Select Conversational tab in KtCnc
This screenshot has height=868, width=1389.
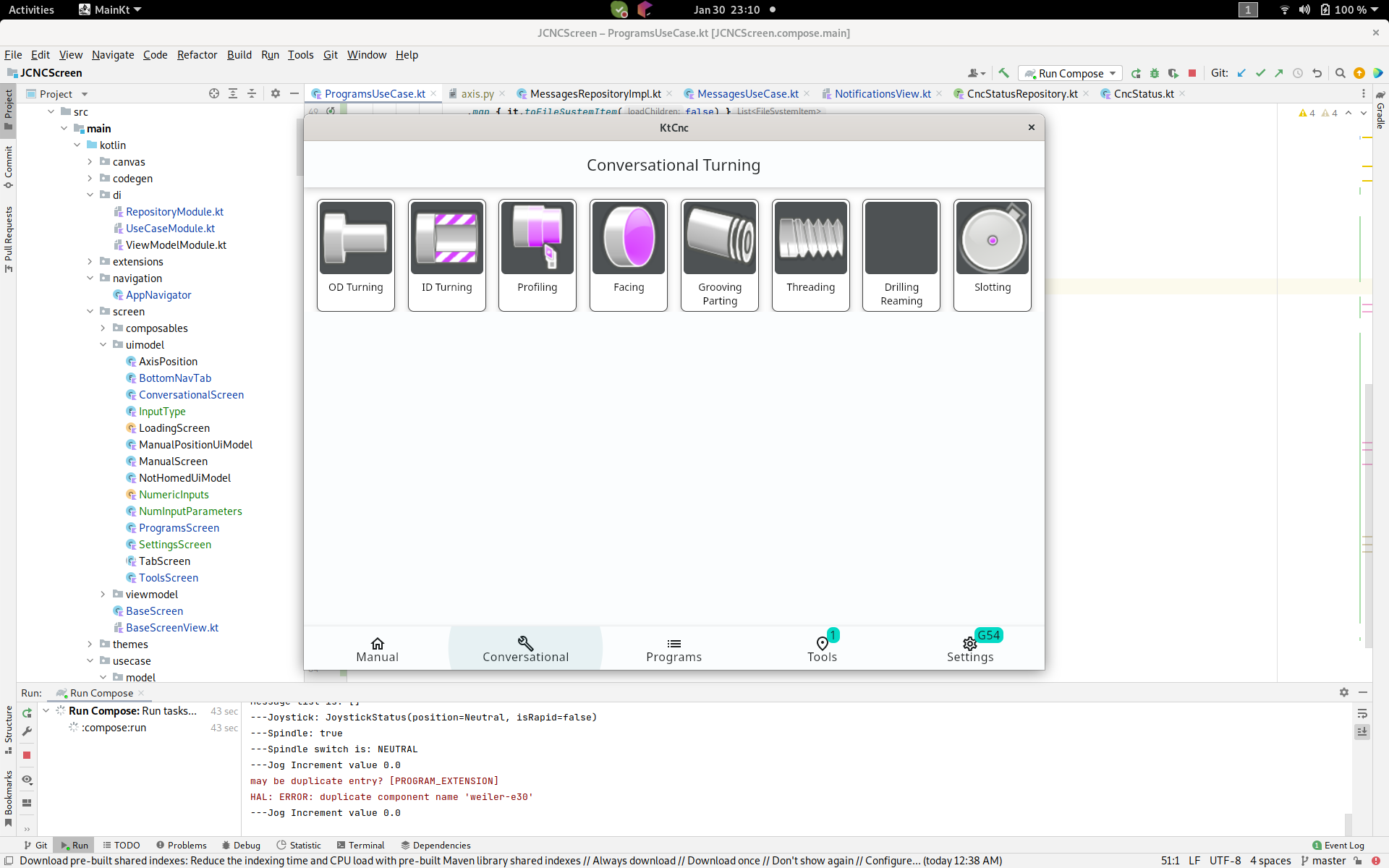[x=526, y=649]
